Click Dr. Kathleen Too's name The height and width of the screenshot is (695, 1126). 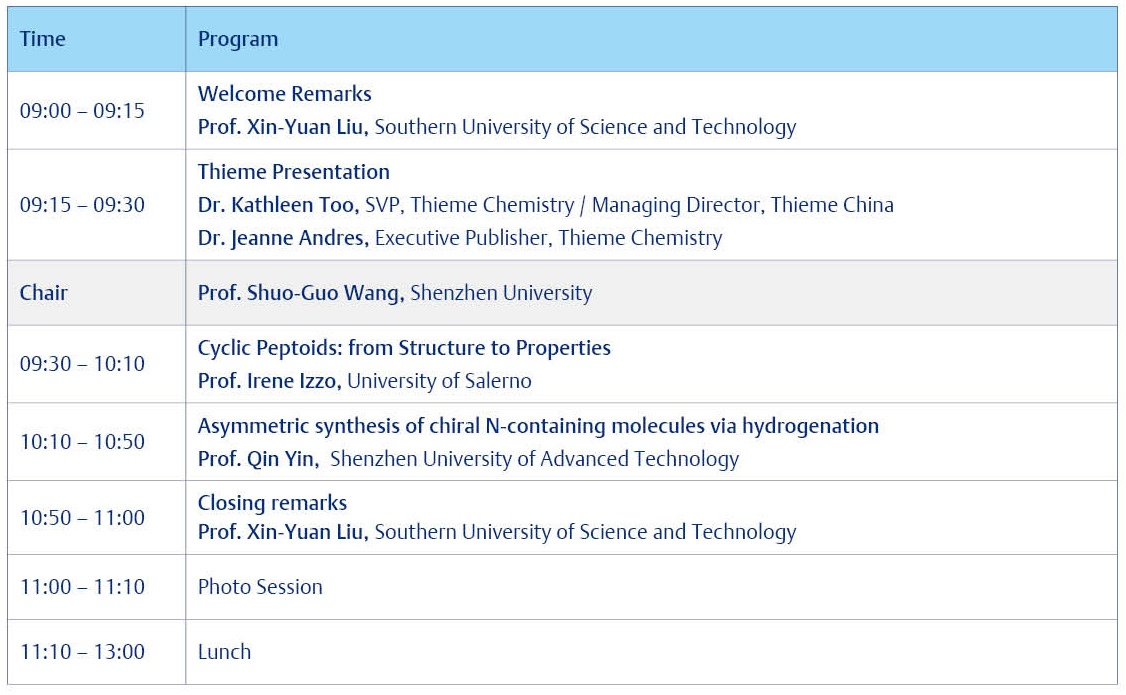click(x=278, y=205)
